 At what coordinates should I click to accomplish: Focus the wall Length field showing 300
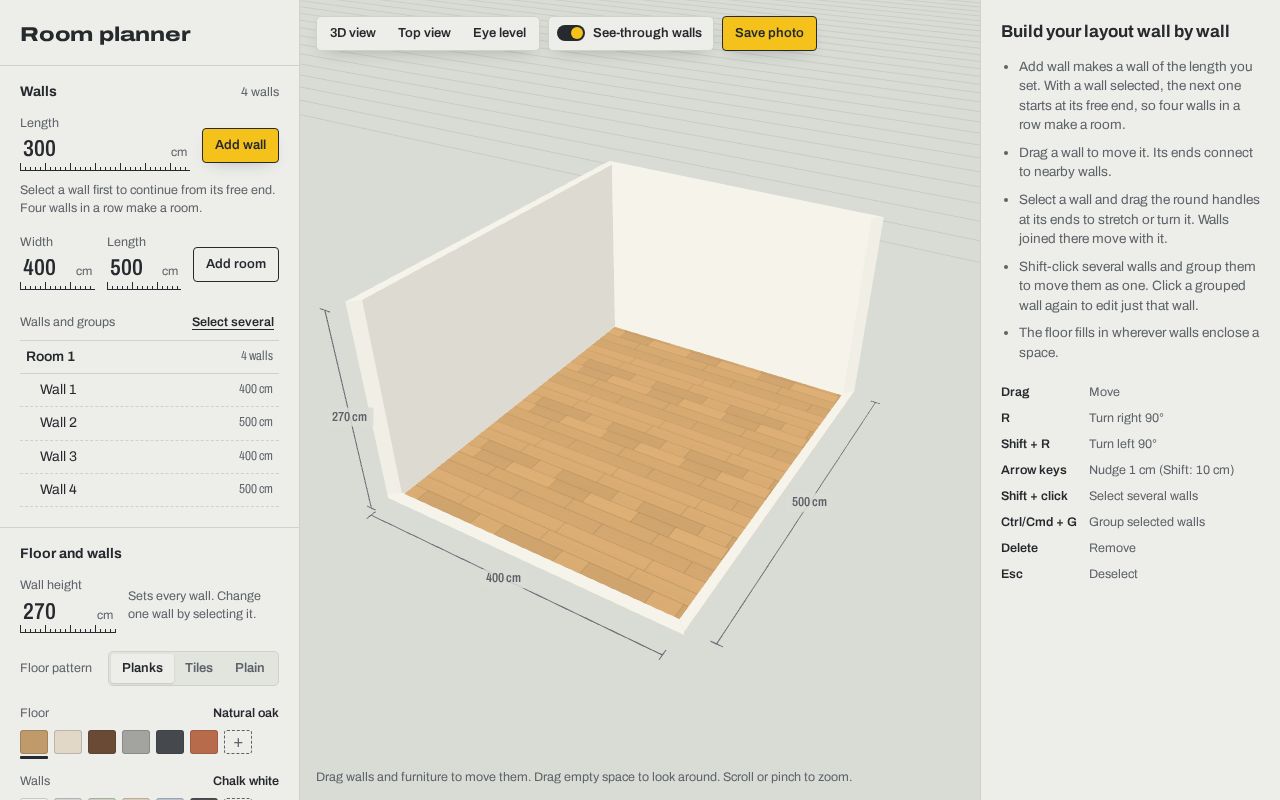[105, 150]
